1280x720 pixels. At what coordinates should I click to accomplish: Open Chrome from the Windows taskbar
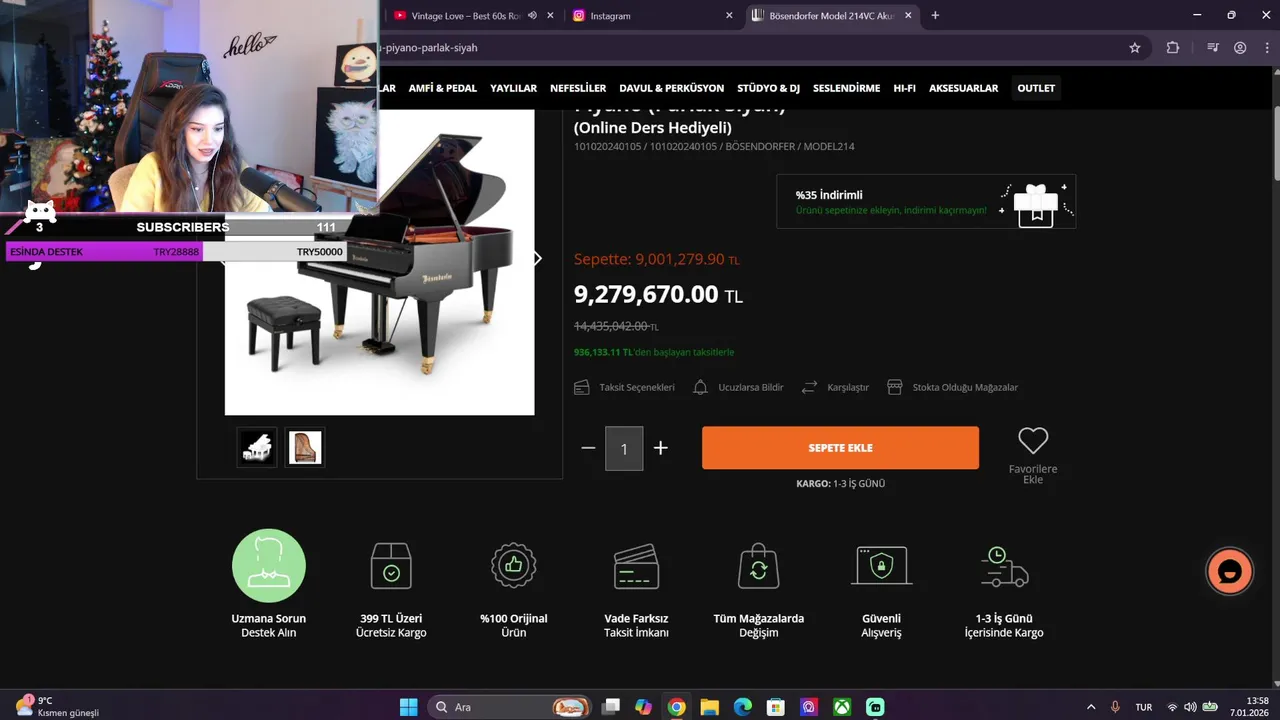point(676,707)
